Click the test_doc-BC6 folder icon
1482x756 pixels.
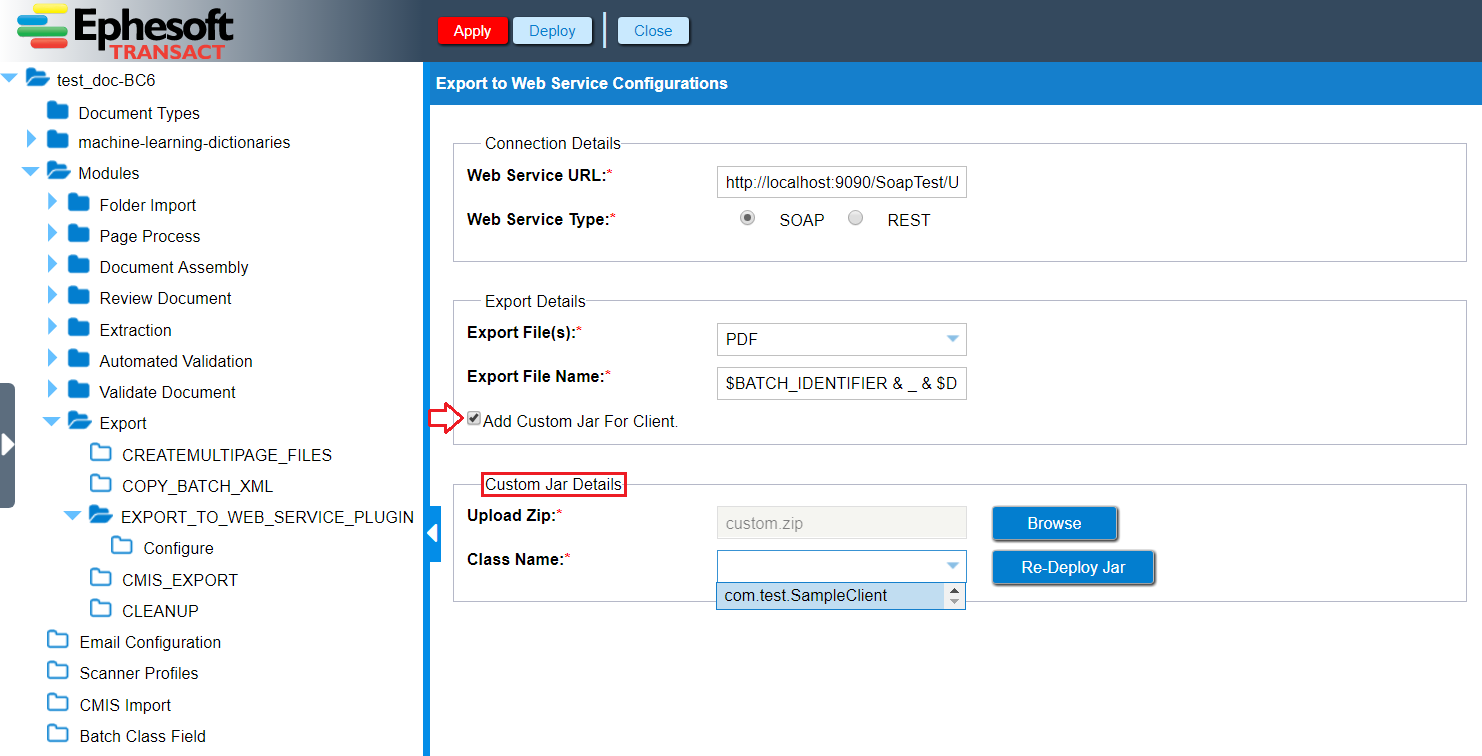point(37,79)
